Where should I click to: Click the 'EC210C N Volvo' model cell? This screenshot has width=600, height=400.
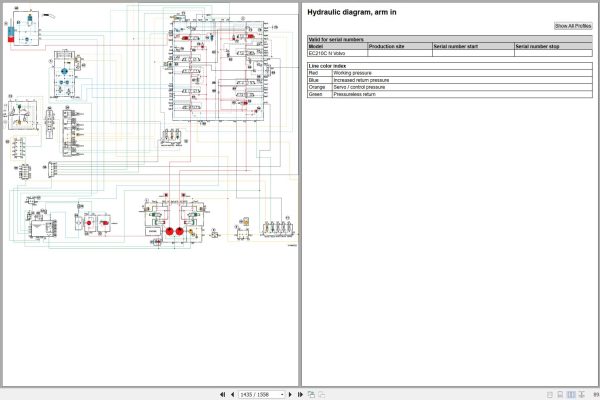coord(338,53)
